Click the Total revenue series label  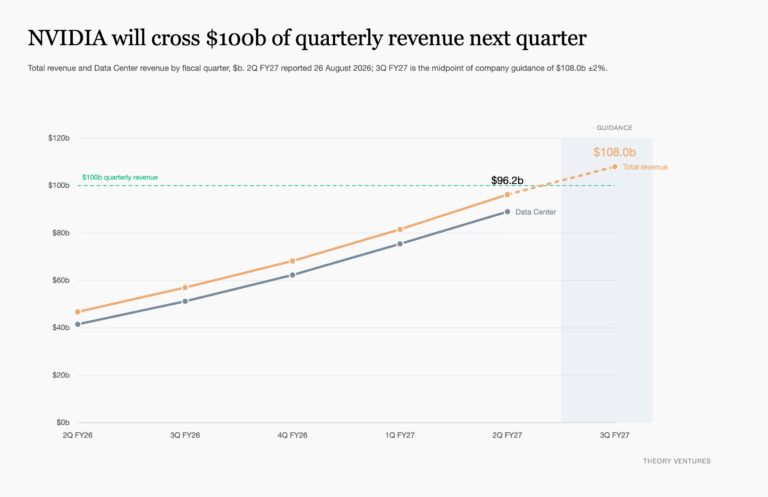click(x=645, y=167)
